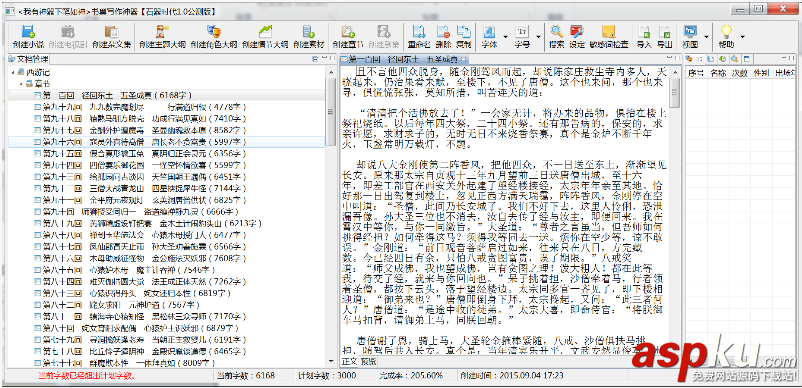This screenshot has width=802, height=388.
Task: Click the 名称 column header
Action: (718, 73)
